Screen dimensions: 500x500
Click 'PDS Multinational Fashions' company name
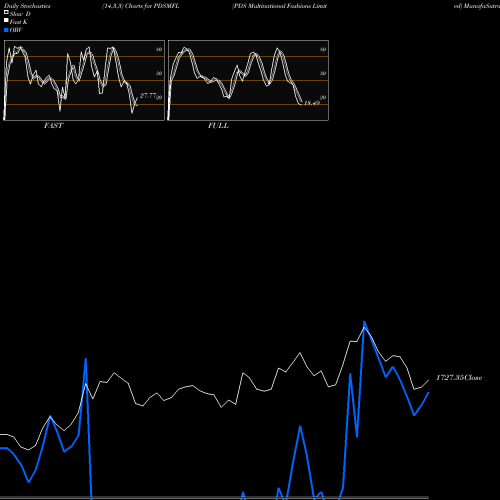272,6
